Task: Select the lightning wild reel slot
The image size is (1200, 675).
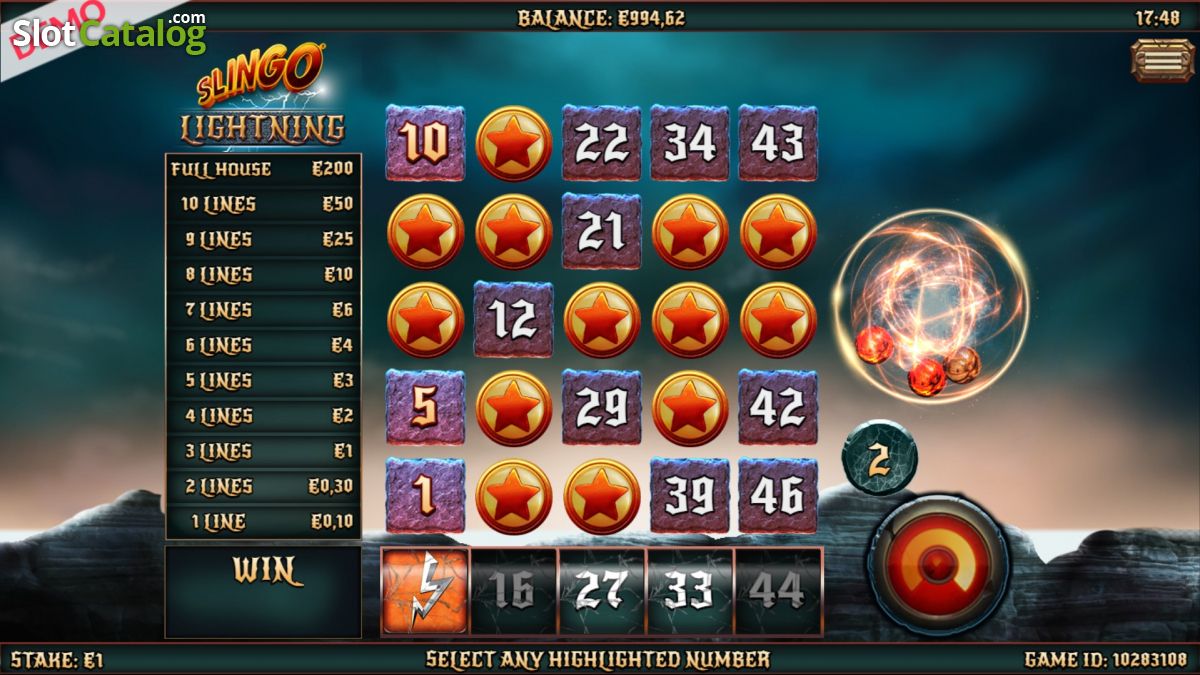Action: click(x=425, y=591)
